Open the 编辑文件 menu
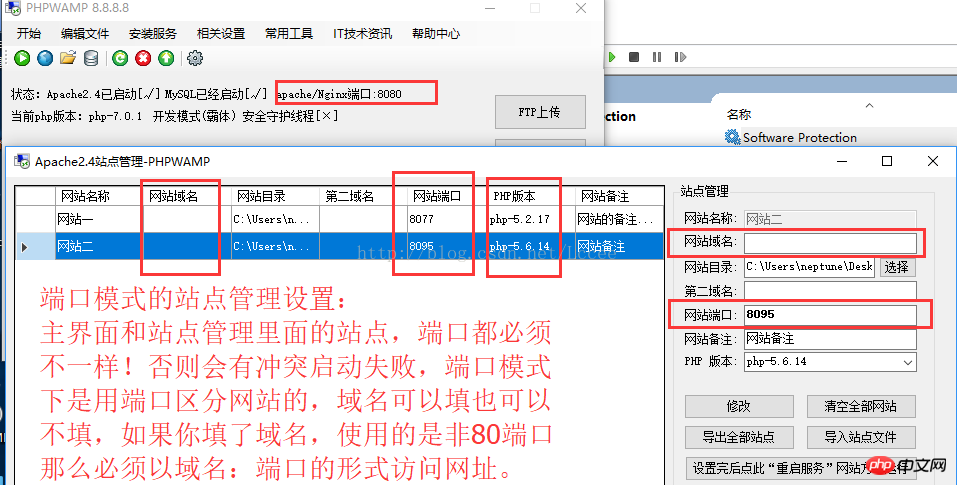The height and width of the screenshot is (485, 957). tap(85, 34)
